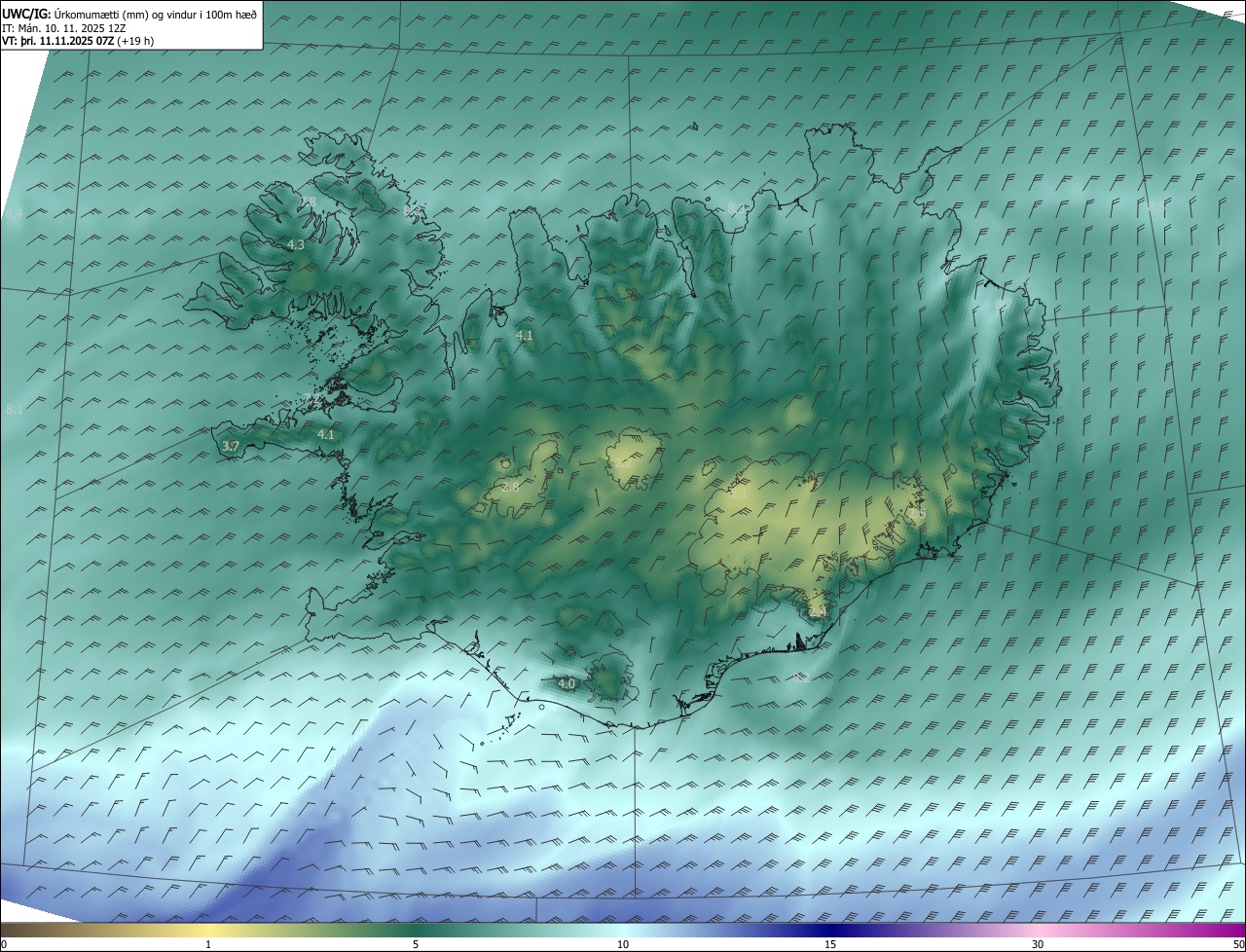Click the '0' tick on the color scale
The image size is (1246, 952).
[x=4, y=944]
